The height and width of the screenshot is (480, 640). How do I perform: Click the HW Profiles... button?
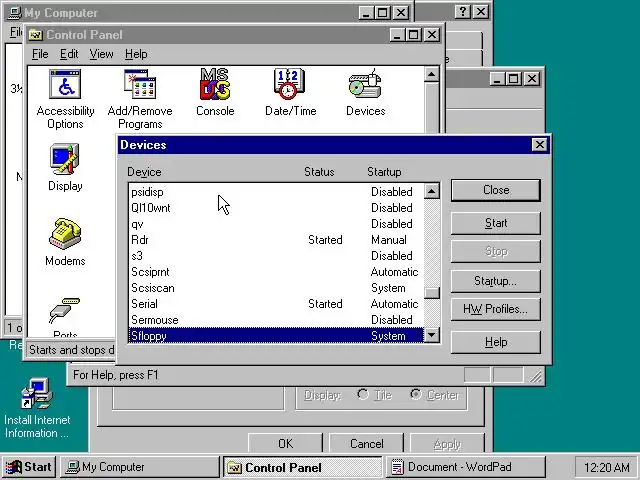496,309
